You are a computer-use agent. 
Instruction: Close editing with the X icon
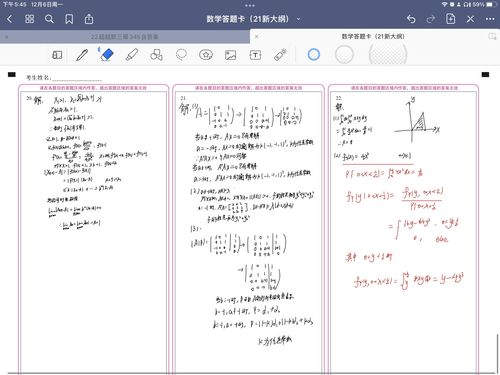470,19
